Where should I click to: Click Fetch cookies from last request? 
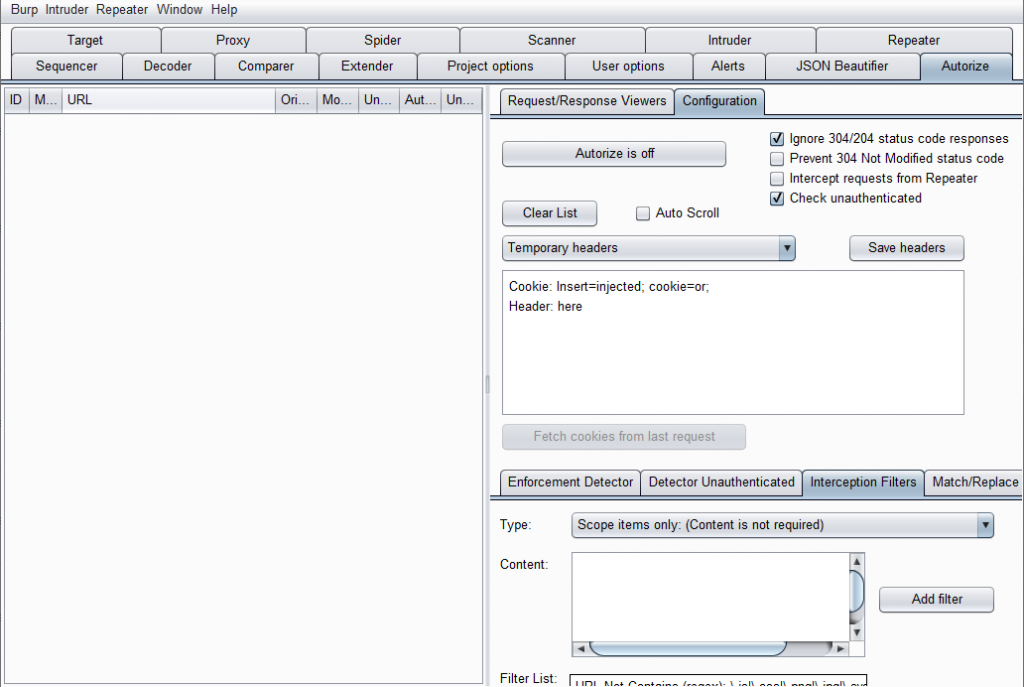tap(624, 437)
